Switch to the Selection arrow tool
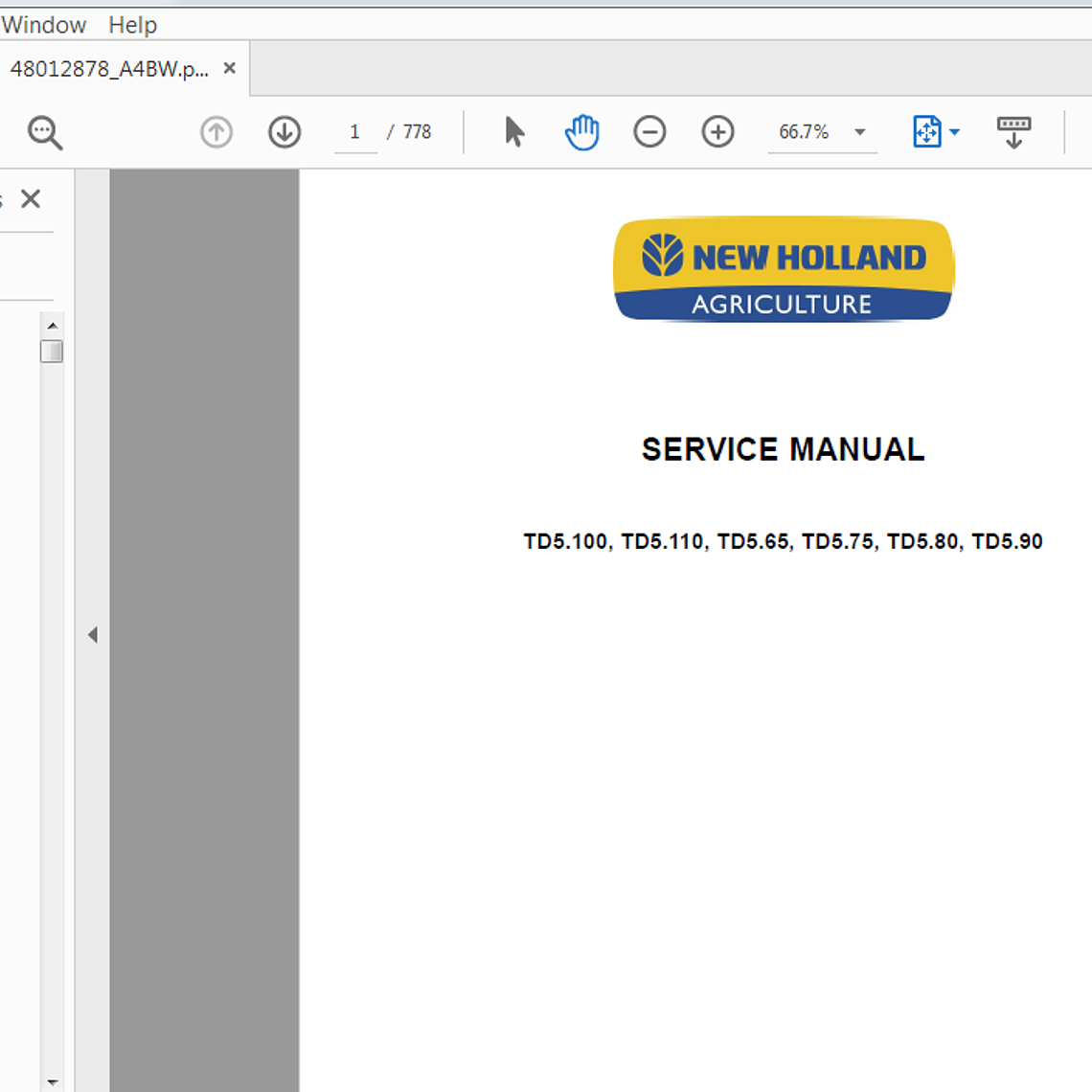Image resolution: width=1092 pixels, height=1092 pixels. tap(513, 131)
